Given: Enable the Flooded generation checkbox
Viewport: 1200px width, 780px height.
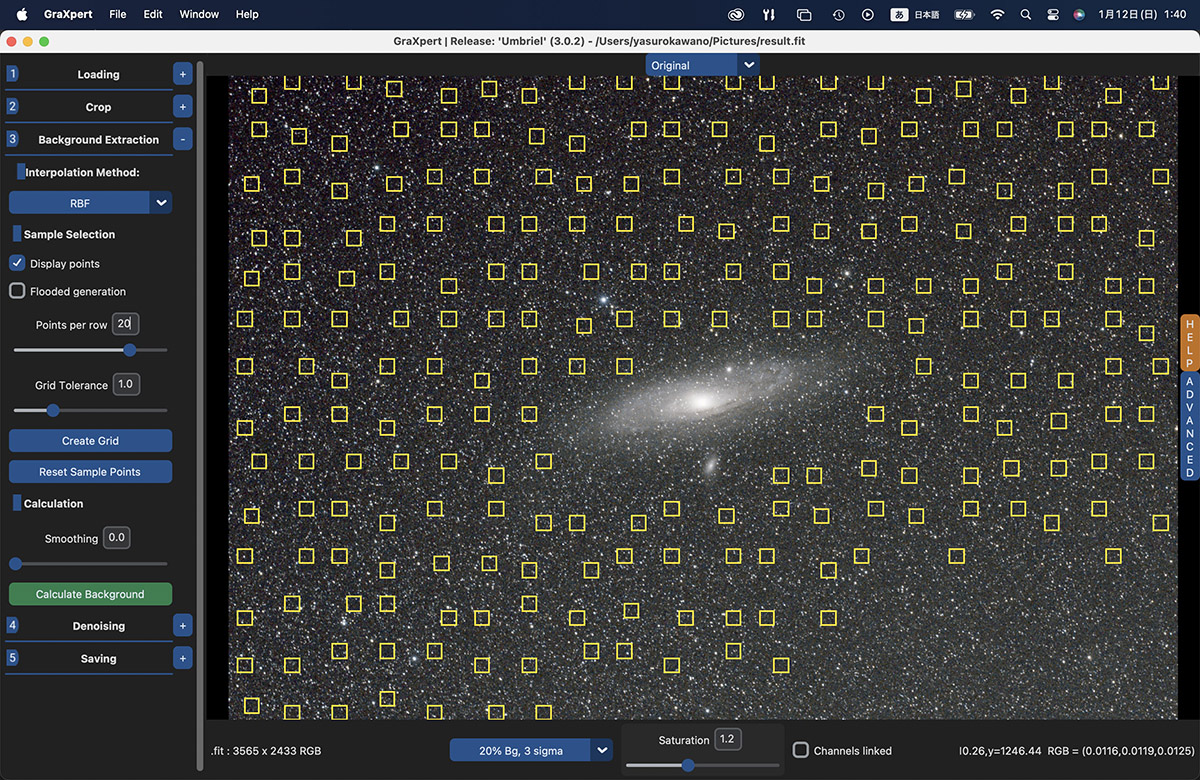Looking at the screenshot, I should pos(17,291).
